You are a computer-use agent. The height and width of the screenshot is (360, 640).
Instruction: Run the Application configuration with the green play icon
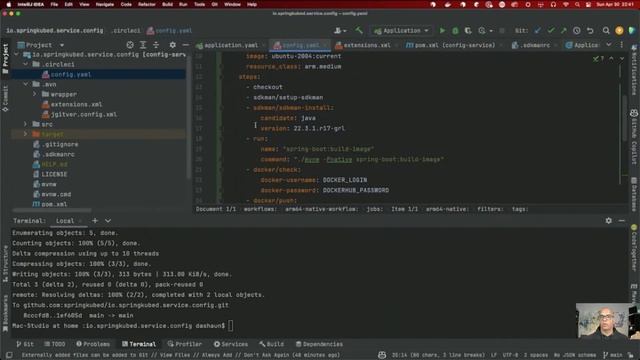click(x=442, y=31)
